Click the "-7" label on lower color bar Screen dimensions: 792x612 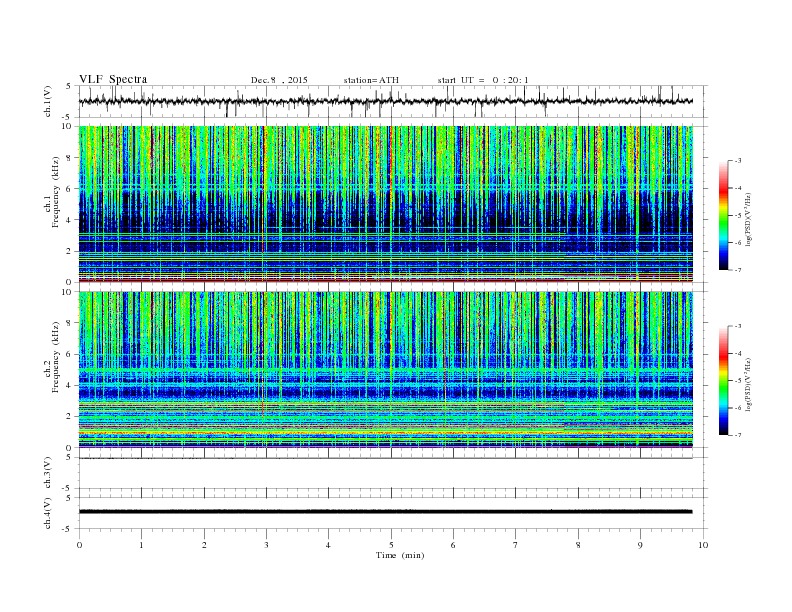738,435
